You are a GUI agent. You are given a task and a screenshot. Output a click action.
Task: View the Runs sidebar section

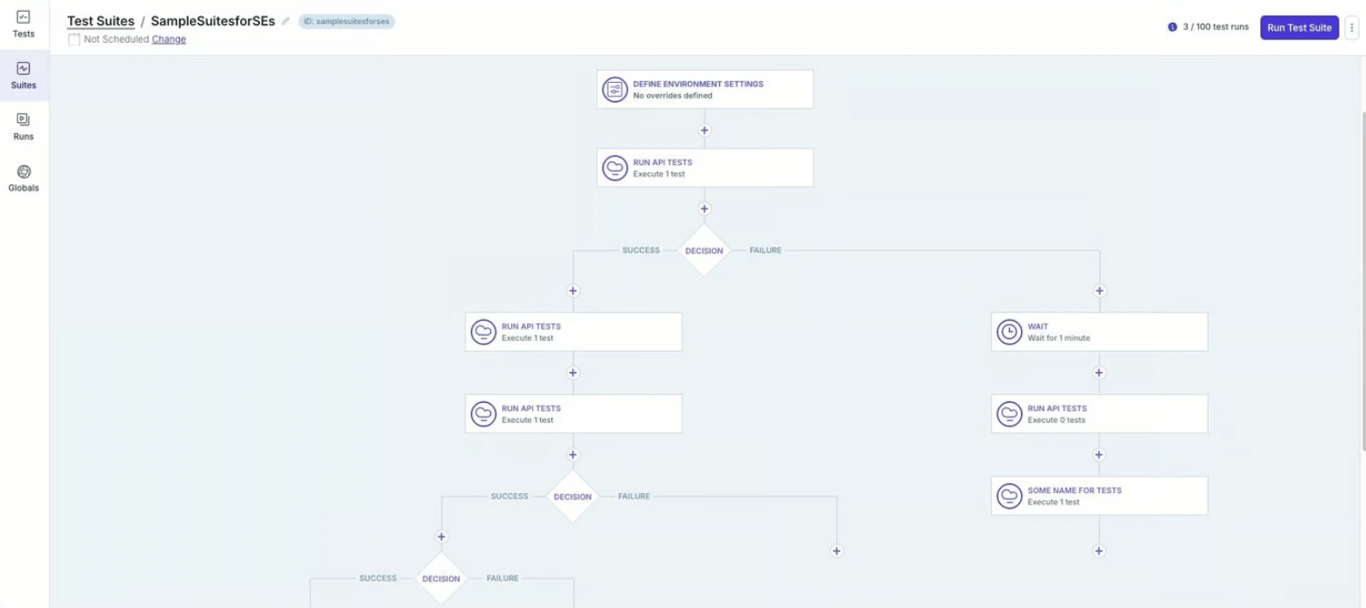pyautogui.click(x=24, y=125)
